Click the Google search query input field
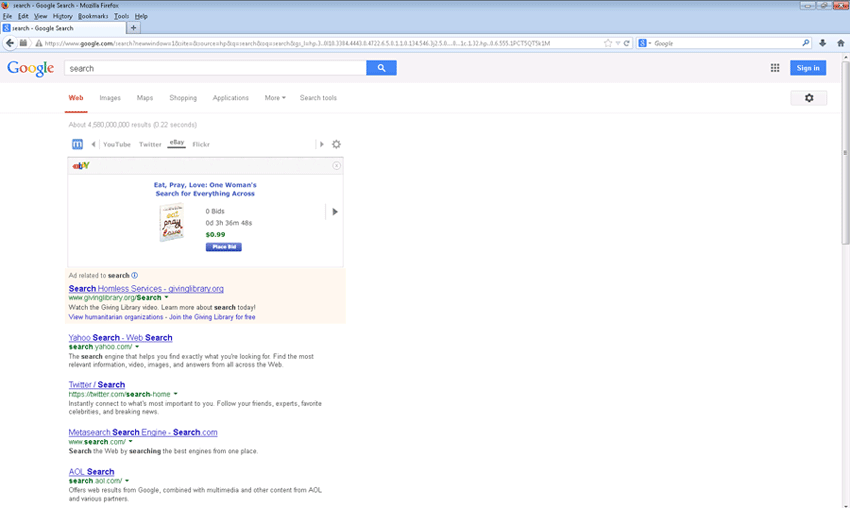 click(x=215, y=68)
